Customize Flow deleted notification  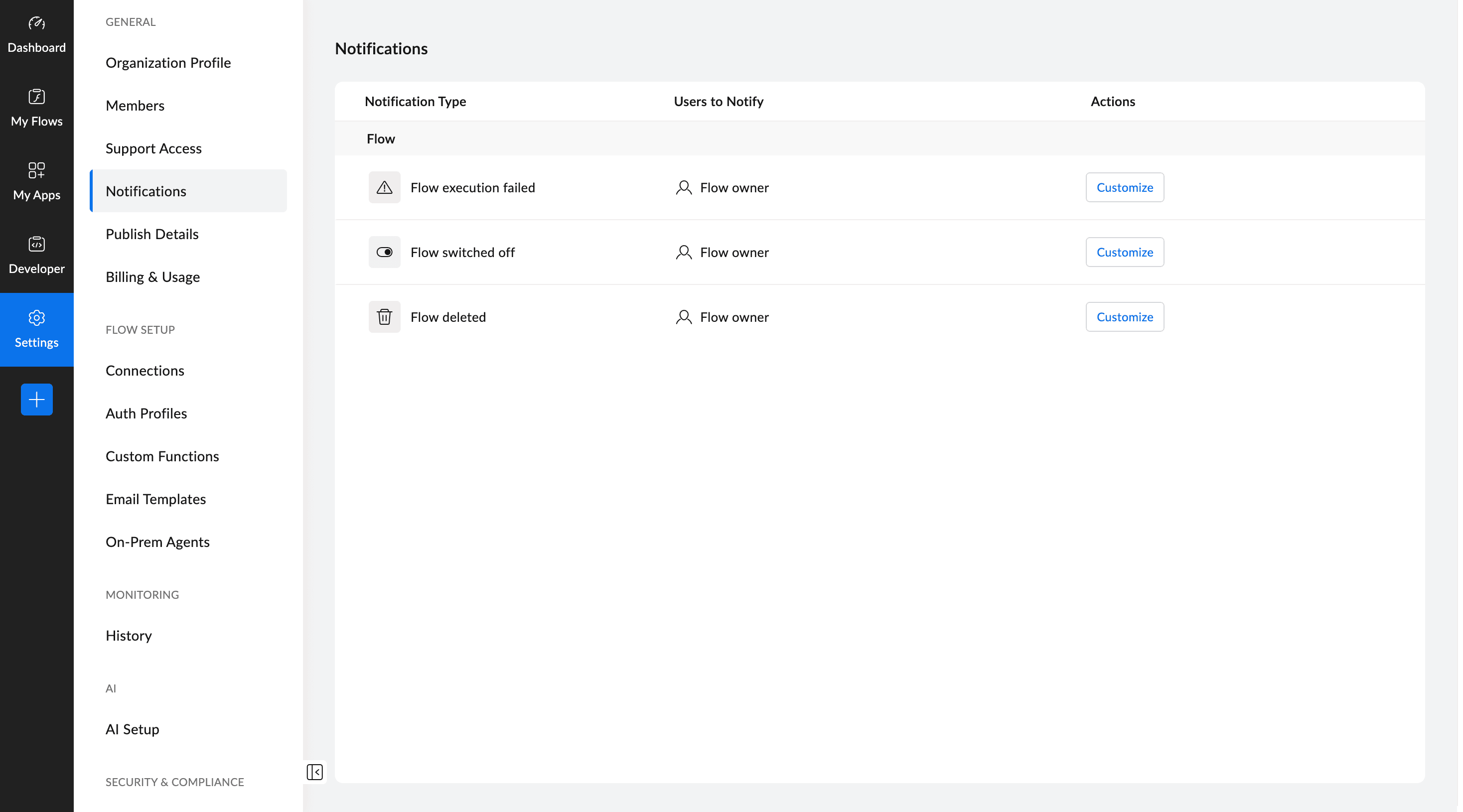pyautogui.click(x=1124, y=317)
